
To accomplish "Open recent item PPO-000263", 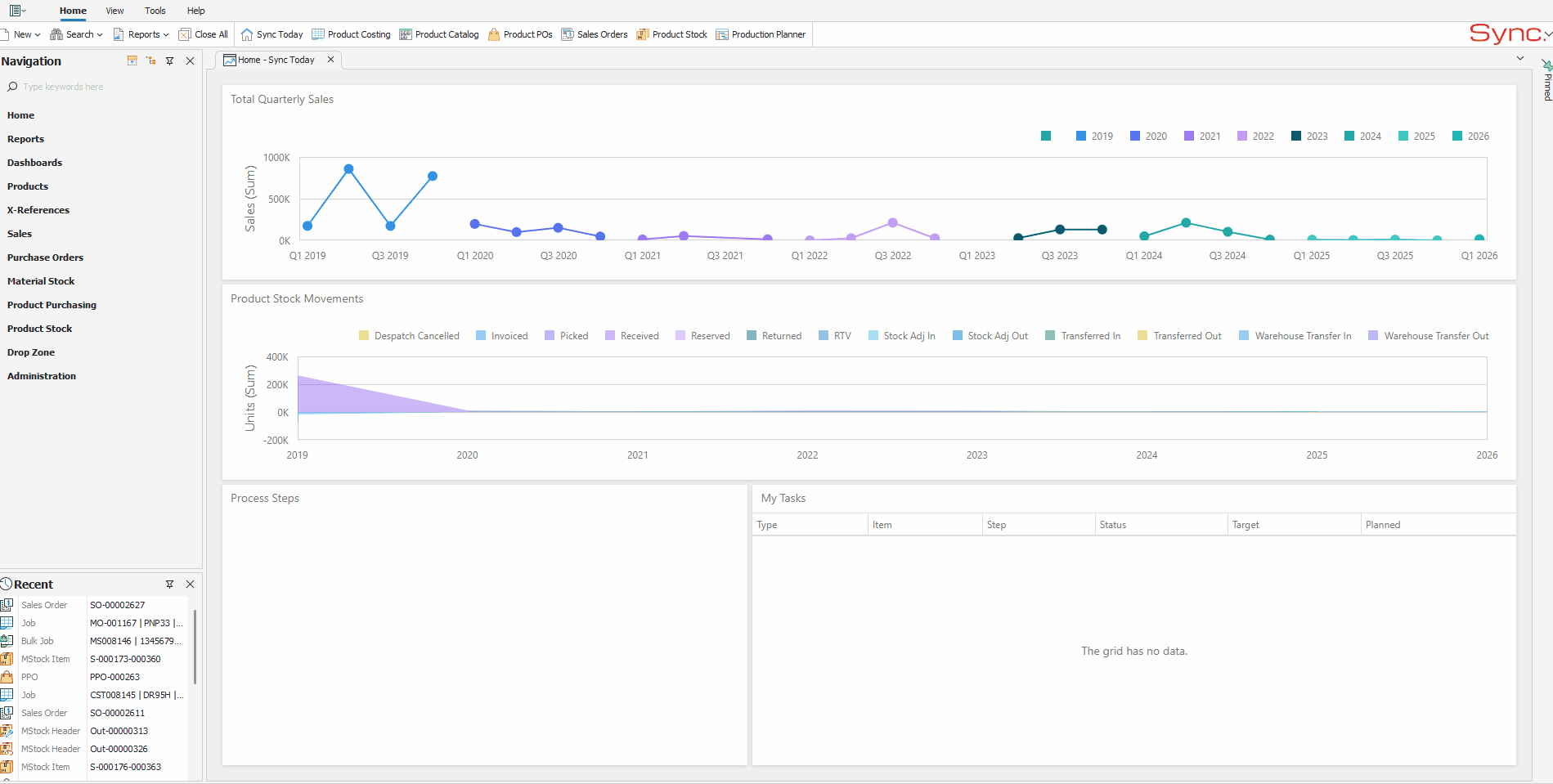I will point(114,677).
